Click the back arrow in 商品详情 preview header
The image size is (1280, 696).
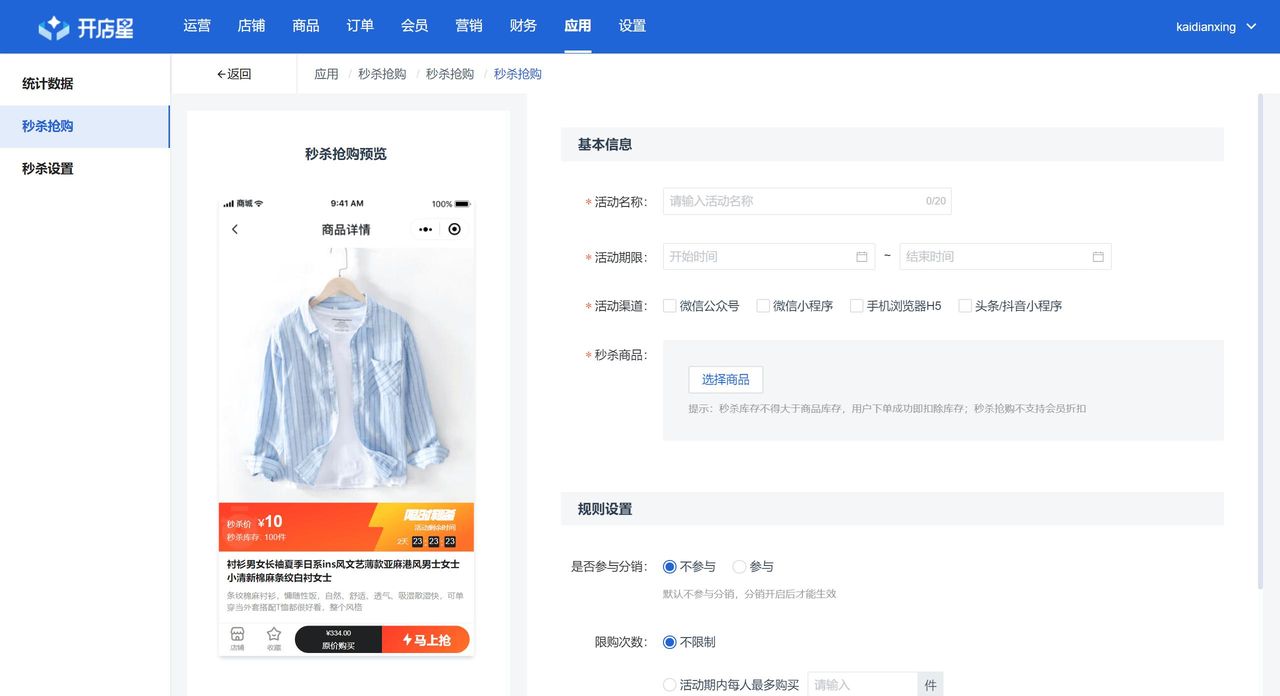pos(234,229)
